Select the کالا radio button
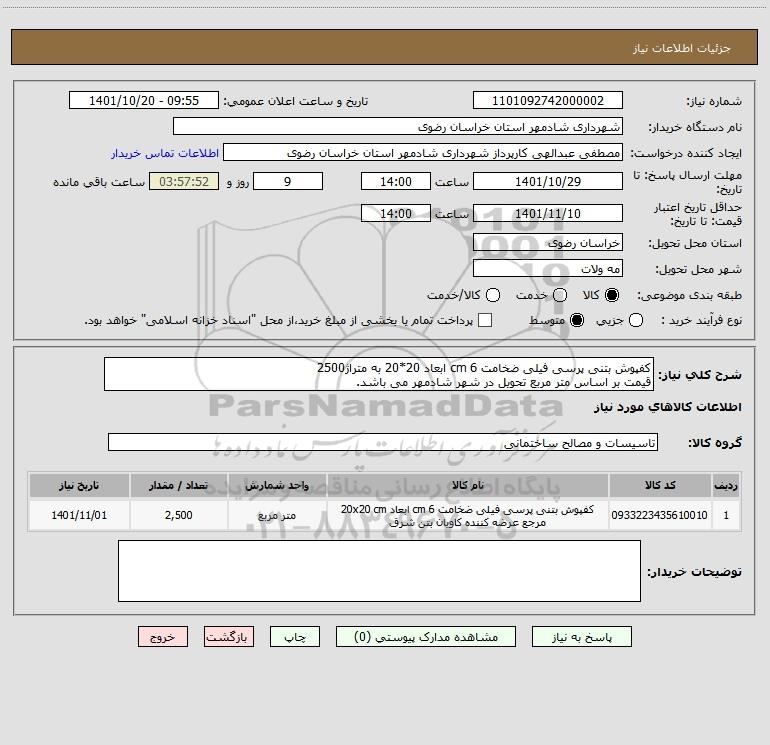This screenshot has width=770, height=745. [612, 295]
